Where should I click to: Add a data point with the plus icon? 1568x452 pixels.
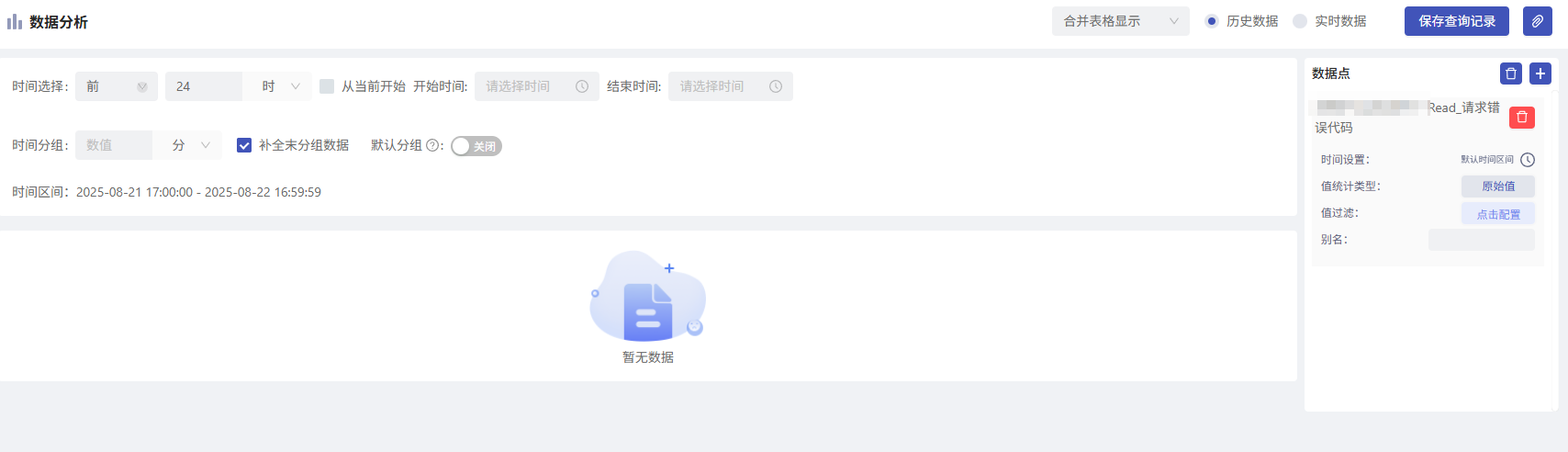1540,73
